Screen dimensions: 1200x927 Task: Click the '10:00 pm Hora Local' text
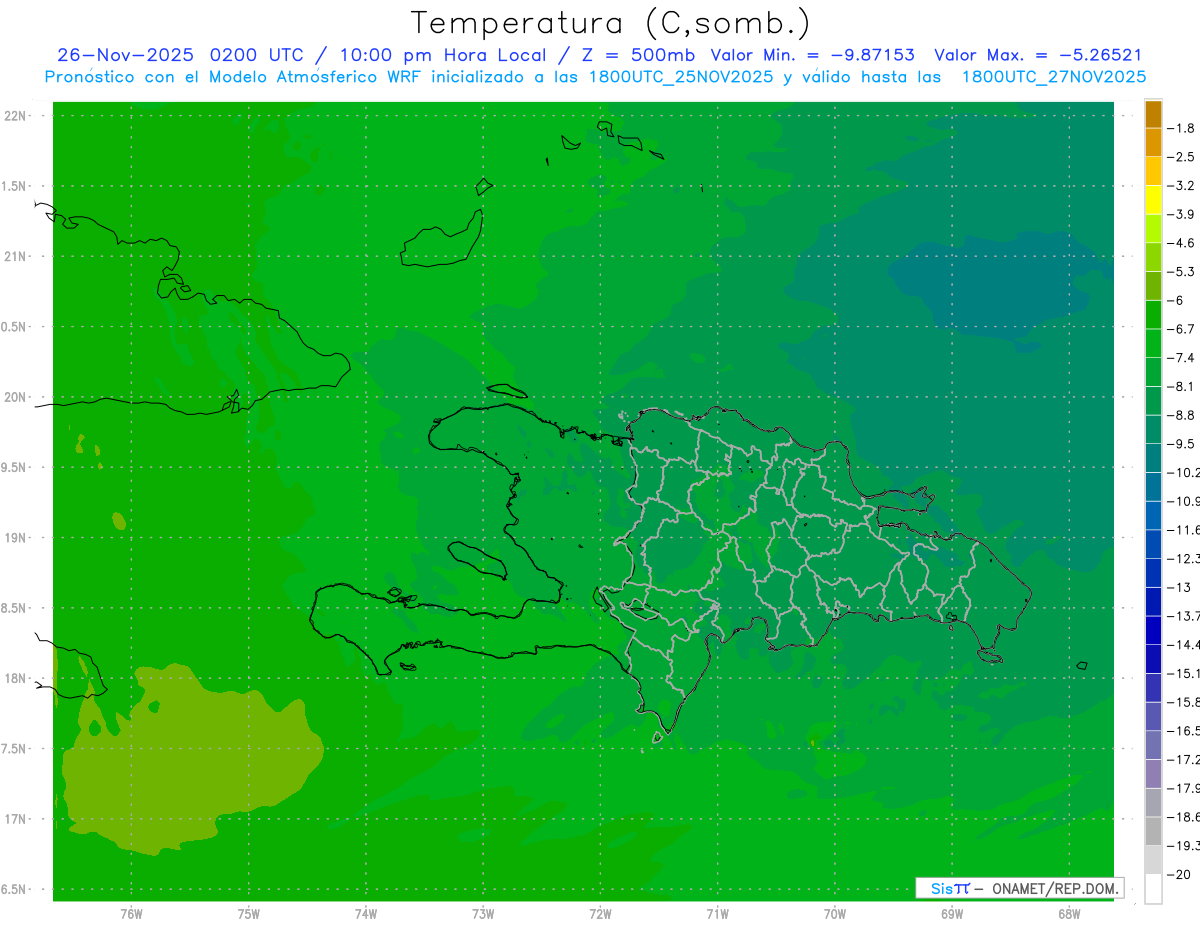444,55
